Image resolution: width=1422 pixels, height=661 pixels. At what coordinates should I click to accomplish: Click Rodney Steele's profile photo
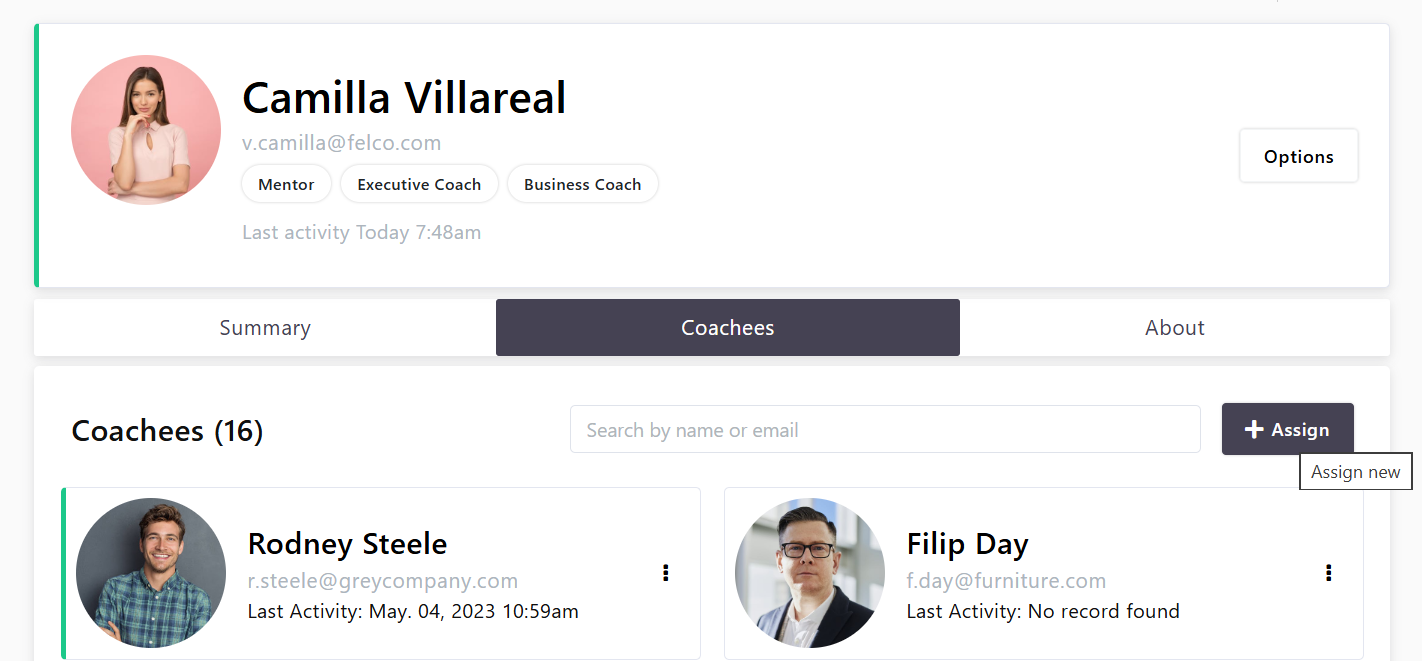point(151,573)
